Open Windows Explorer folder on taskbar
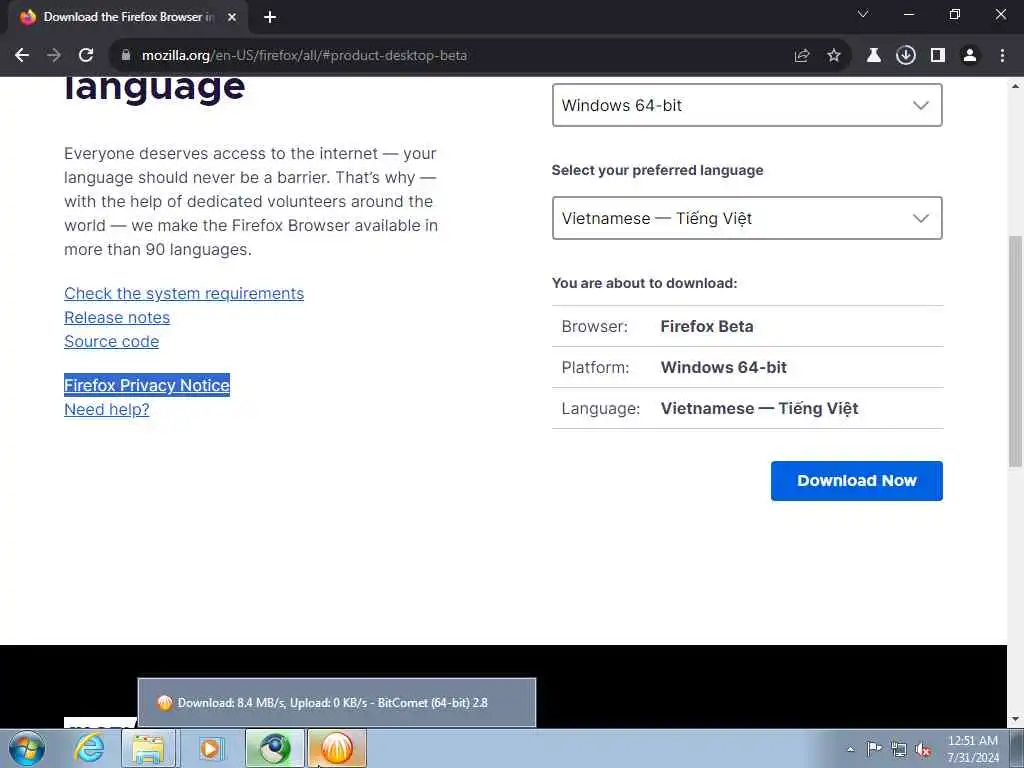Screen dimensions: 1024x768 [x=149, y=748]
